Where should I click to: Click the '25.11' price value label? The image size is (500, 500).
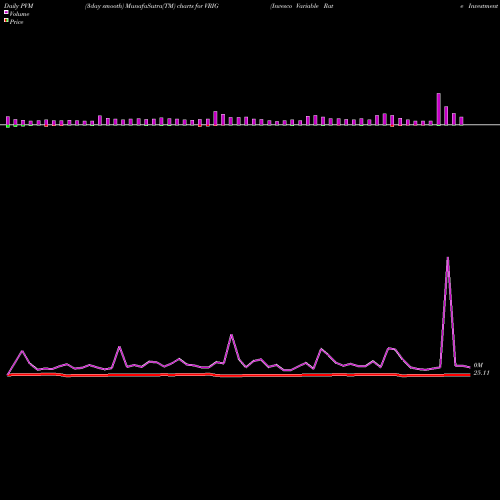481,373
